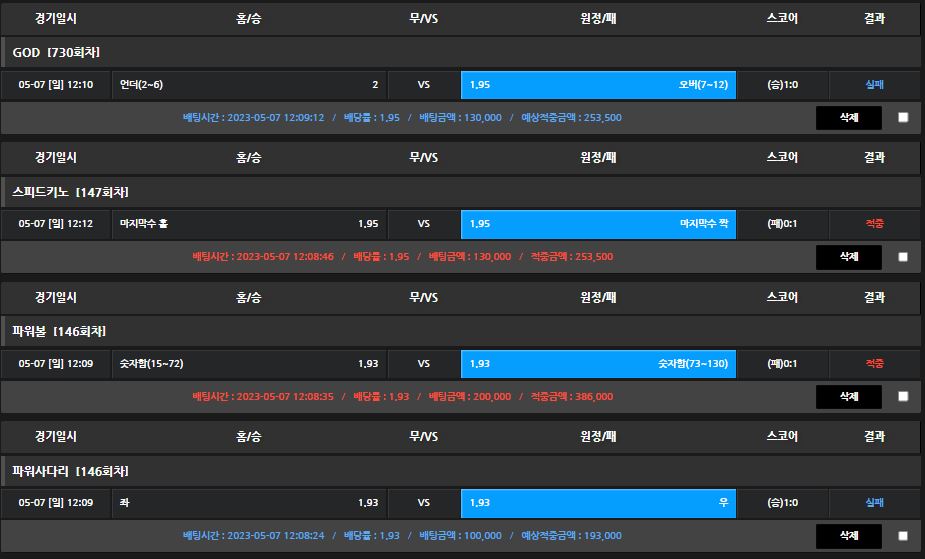
Task: Click the highlighted 오버(7~12) selection cell
Action: tap(598, 85)
